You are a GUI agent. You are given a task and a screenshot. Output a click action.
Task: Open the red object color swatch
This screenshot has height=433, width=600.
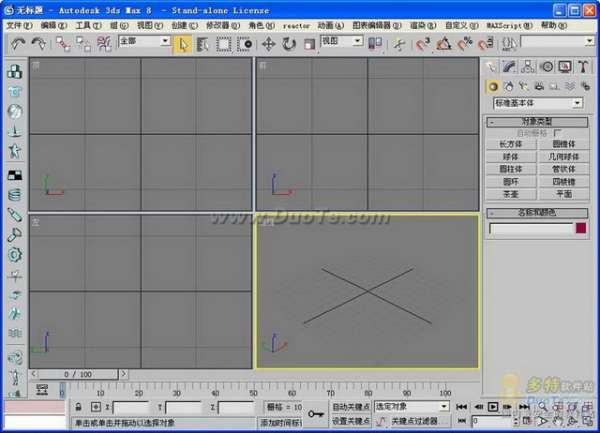point(581,228)
